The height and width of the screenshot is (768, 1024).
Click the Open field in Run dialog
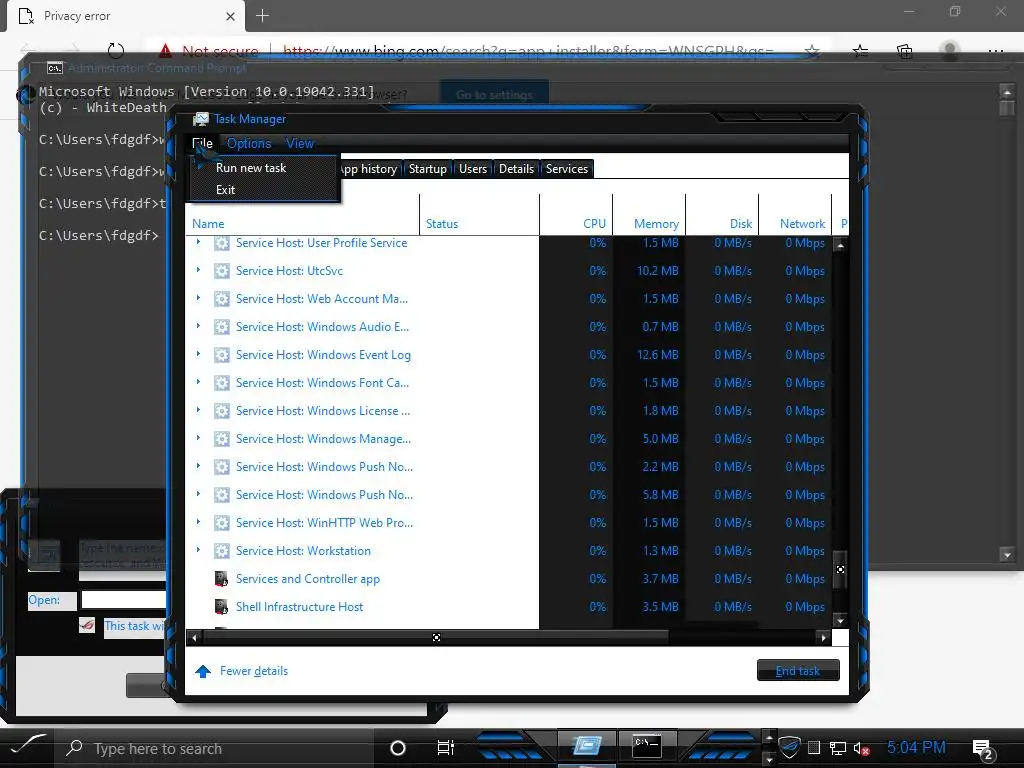123,600
